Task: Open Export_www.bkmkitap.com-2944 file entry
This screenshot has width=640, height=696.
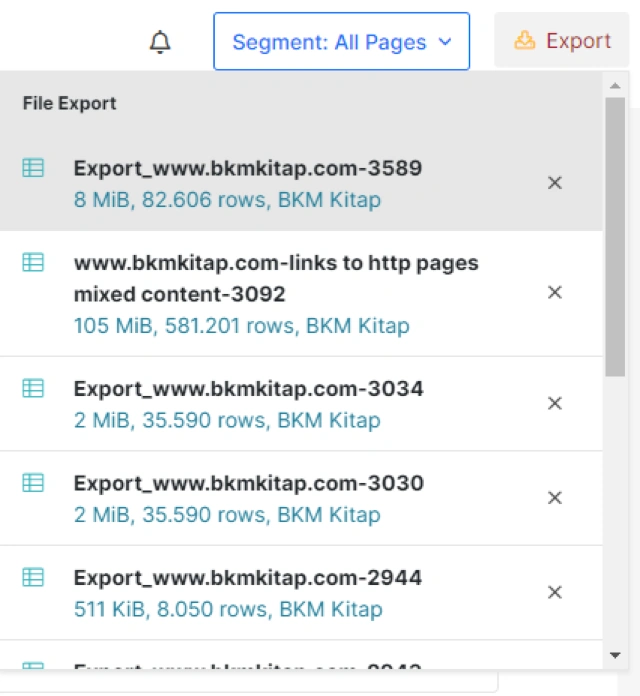Action: point(248,578)
